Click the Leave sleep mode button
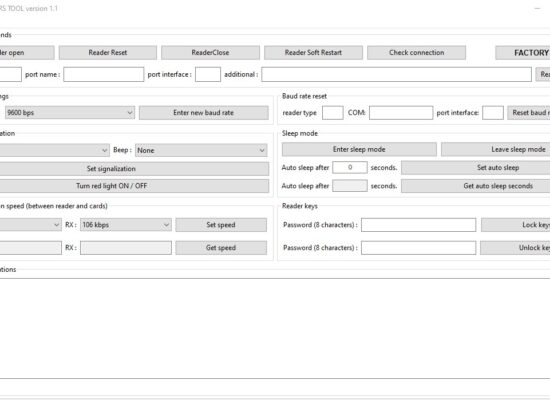The height and width of the screenshot is (400, 550). click(x=495, y=149)
